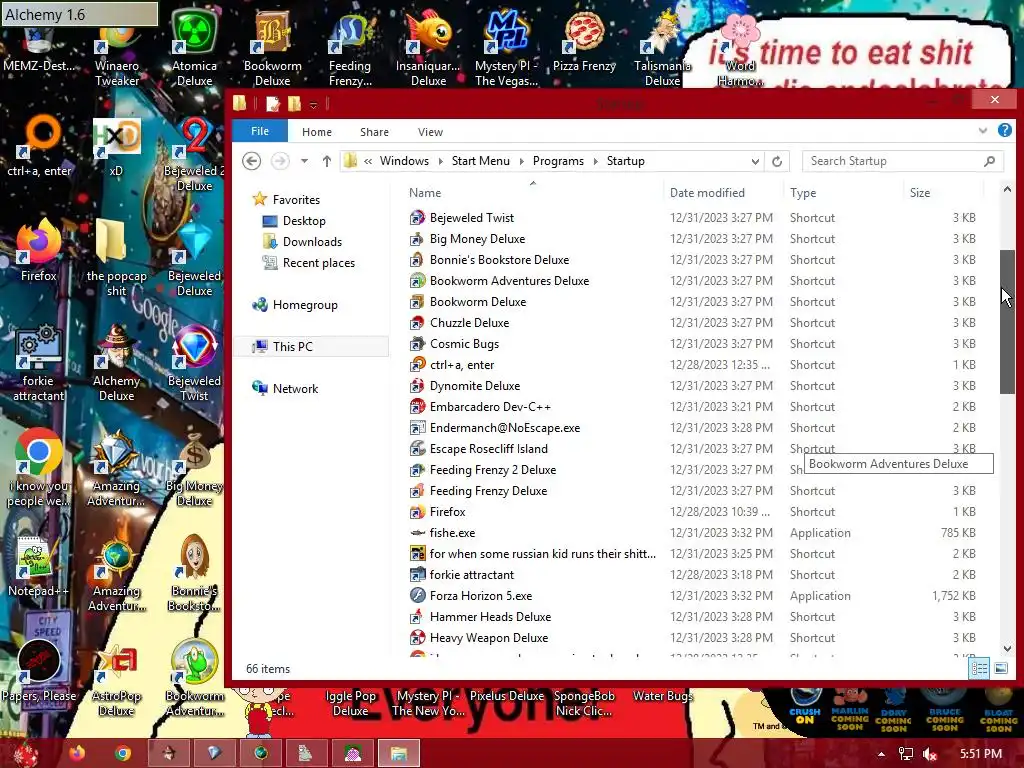Image resolution: width=1024 pixels, height=768 pixels.
Task: Click the muted volume tray icon
Action: point(930,754)
